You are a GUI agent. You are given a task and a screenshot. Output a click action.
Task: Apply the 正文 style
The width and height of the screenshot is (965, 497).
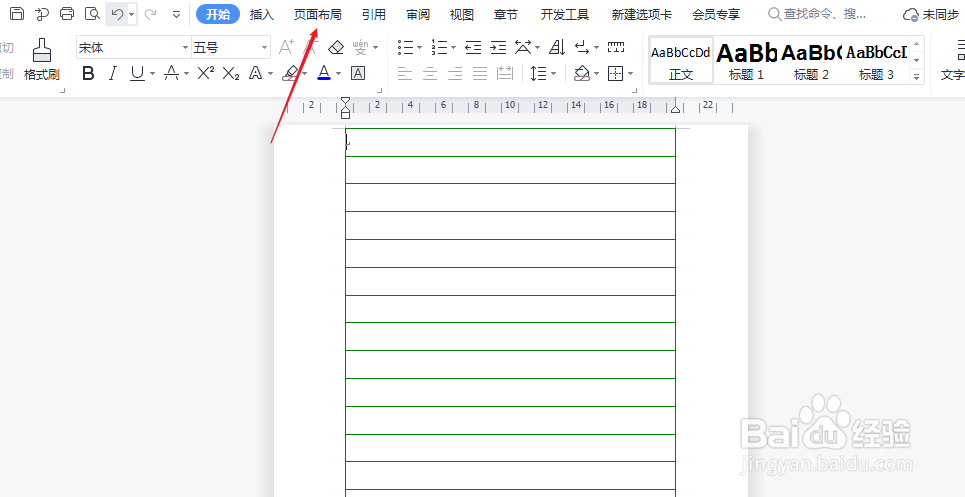point(681,60)
